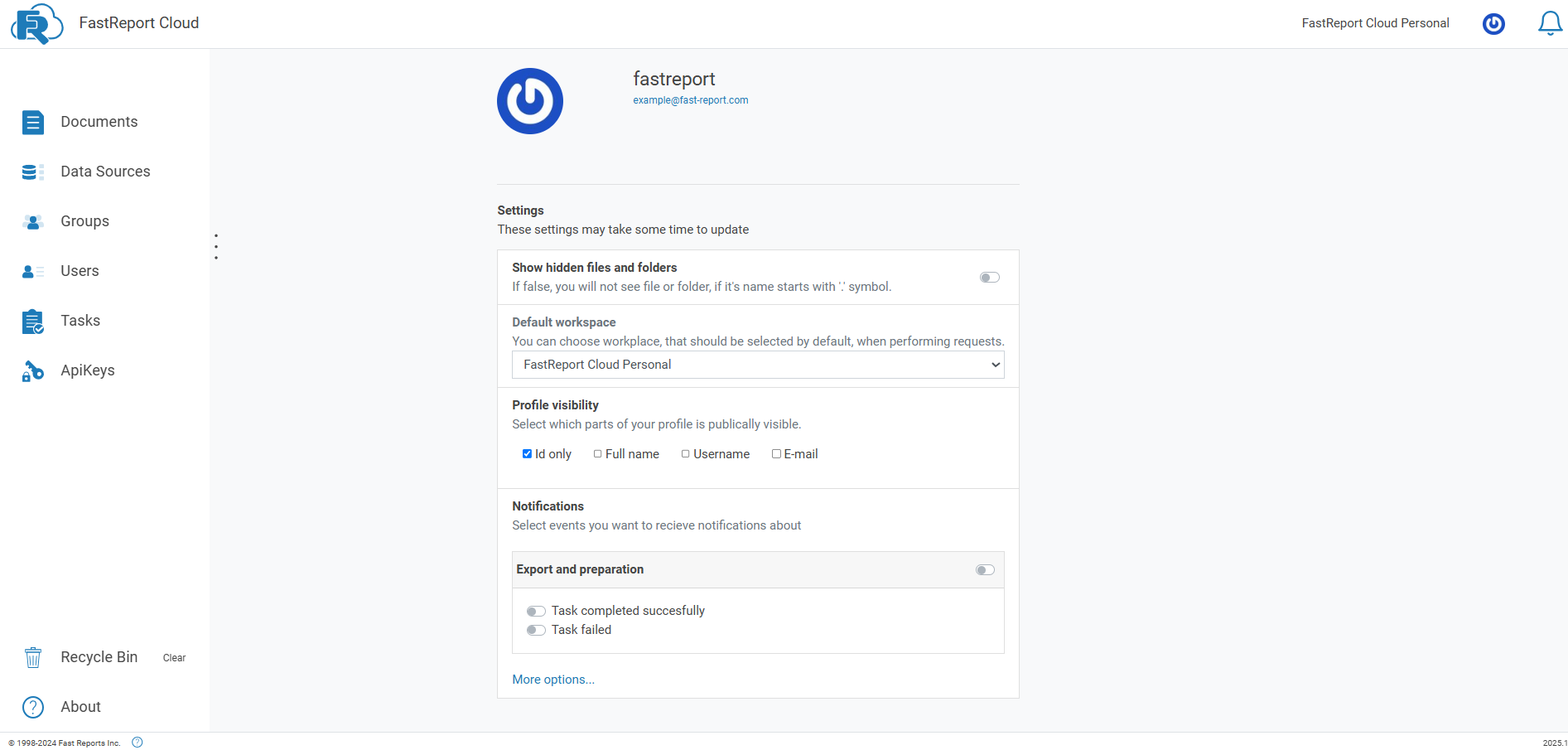
Task: Toggle Show hidden files and folders switch
Action: click(x=990, y=278)
